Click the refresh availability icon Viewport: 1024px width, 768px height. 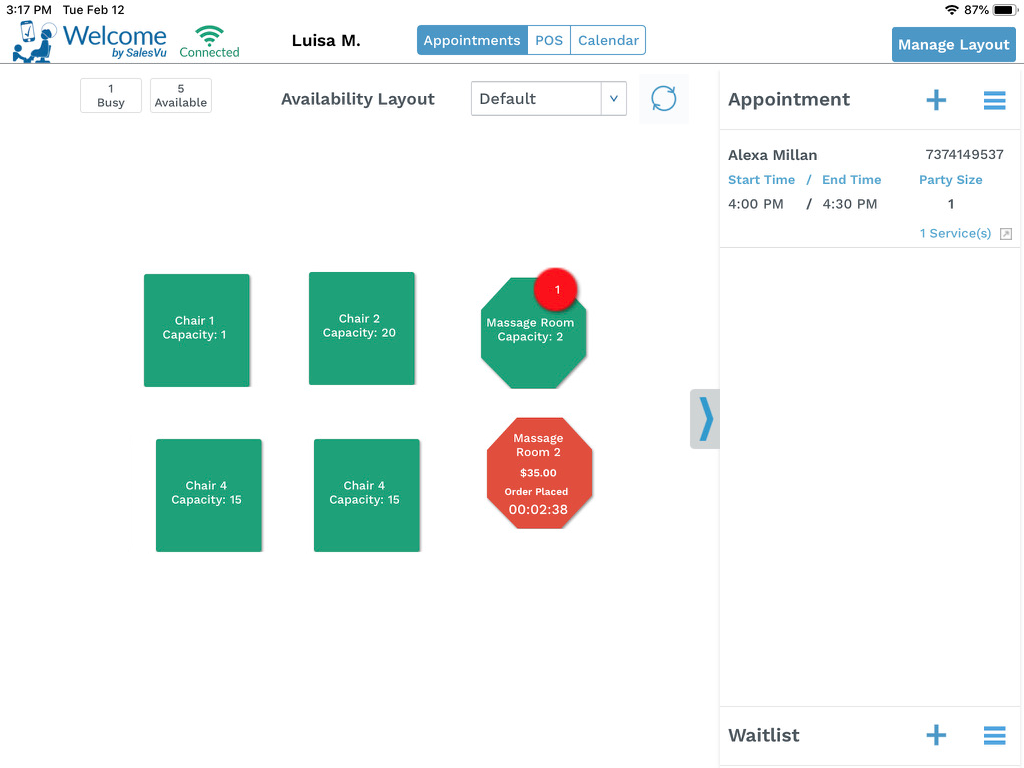(x=663, y=98)
